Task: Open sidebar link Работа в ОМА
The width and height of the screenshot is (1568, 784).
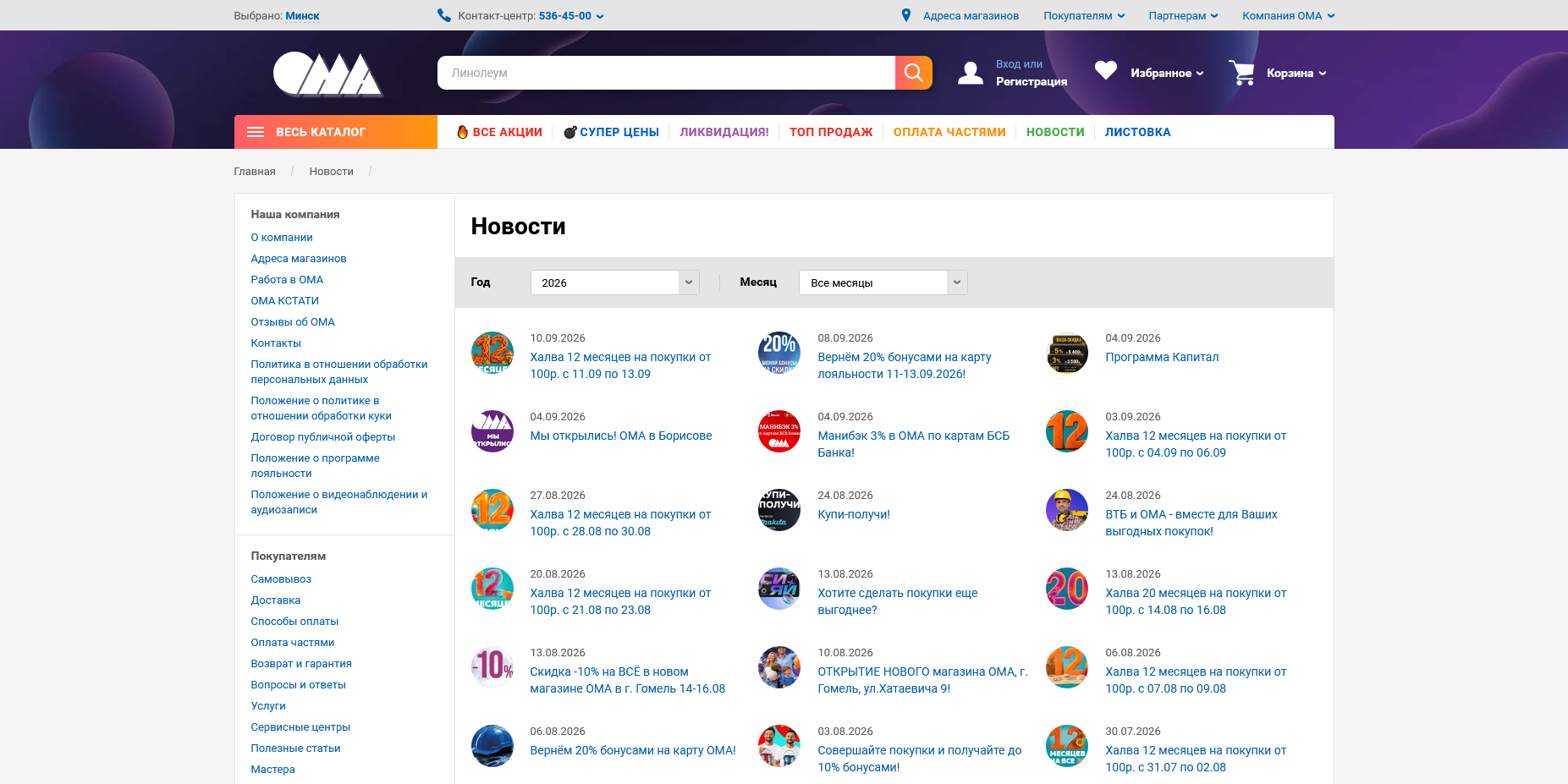Action: (x=287, y=279)
